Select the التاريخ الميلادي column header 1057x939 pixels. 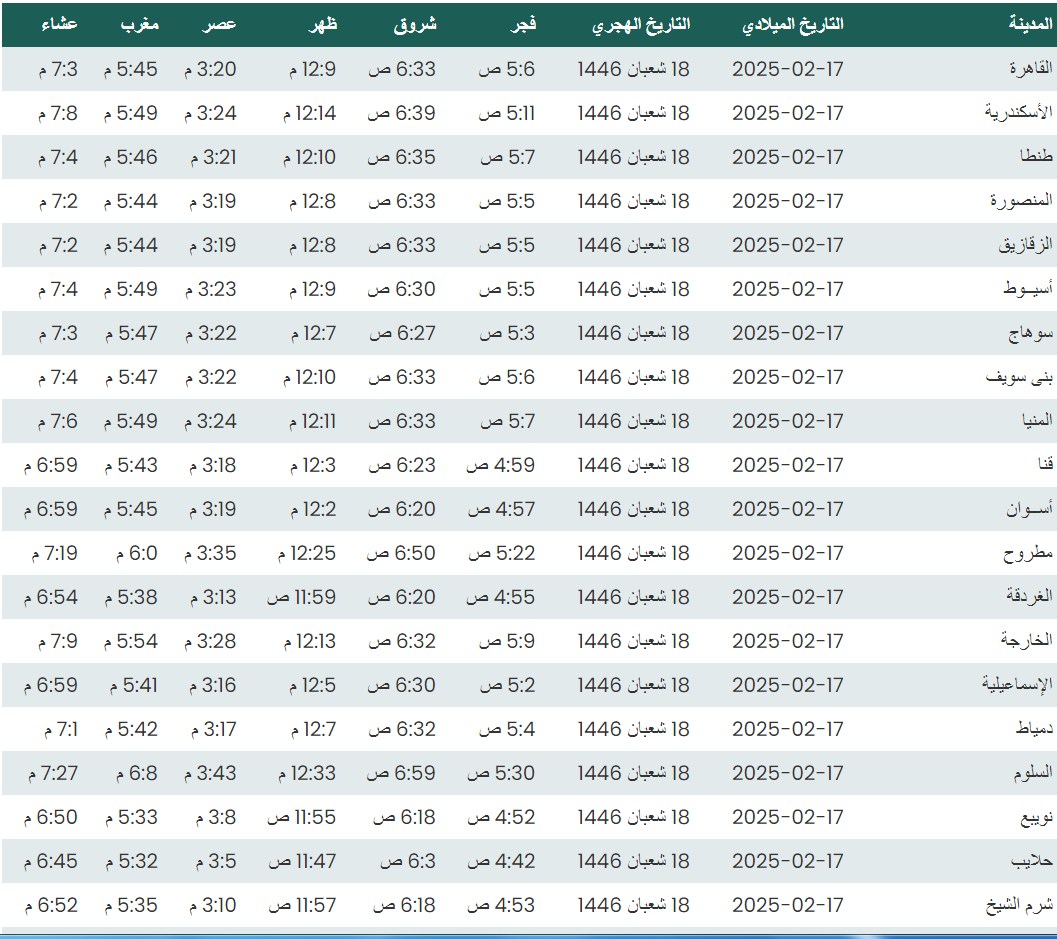(x=794, y=25)
